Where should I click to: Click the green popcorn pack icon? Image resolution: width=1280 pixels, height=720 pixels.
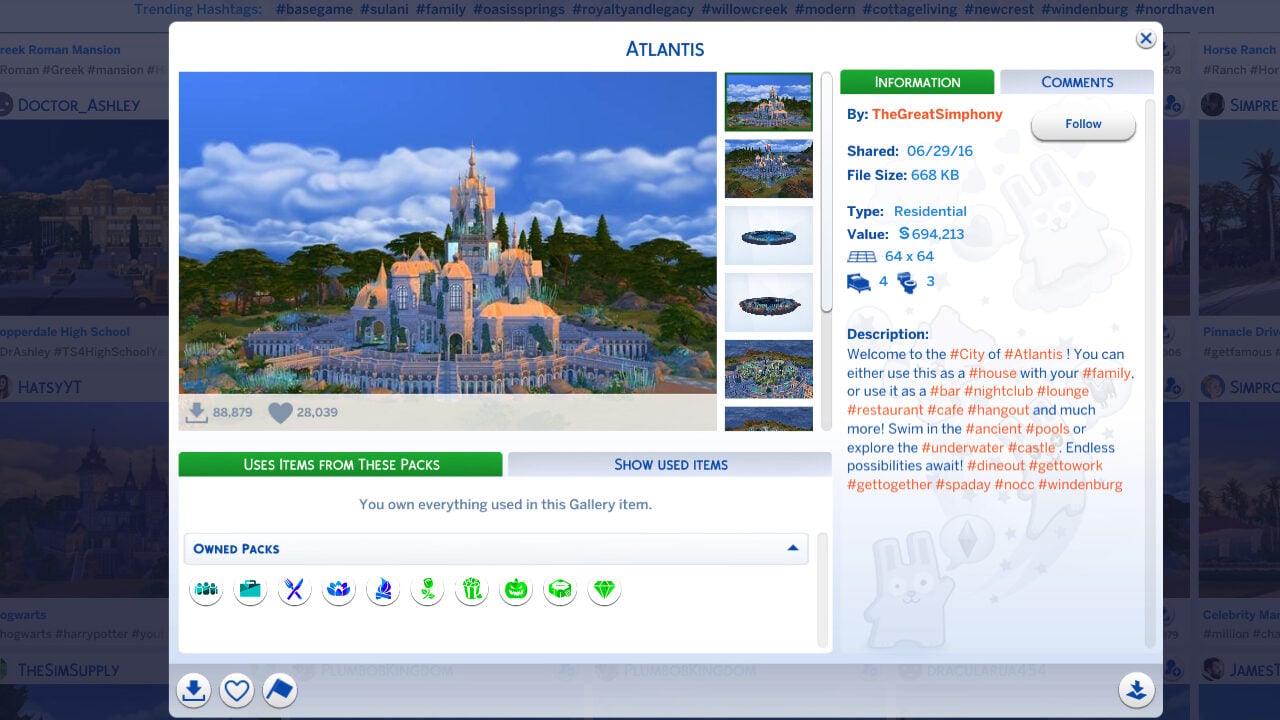(472, 590)
